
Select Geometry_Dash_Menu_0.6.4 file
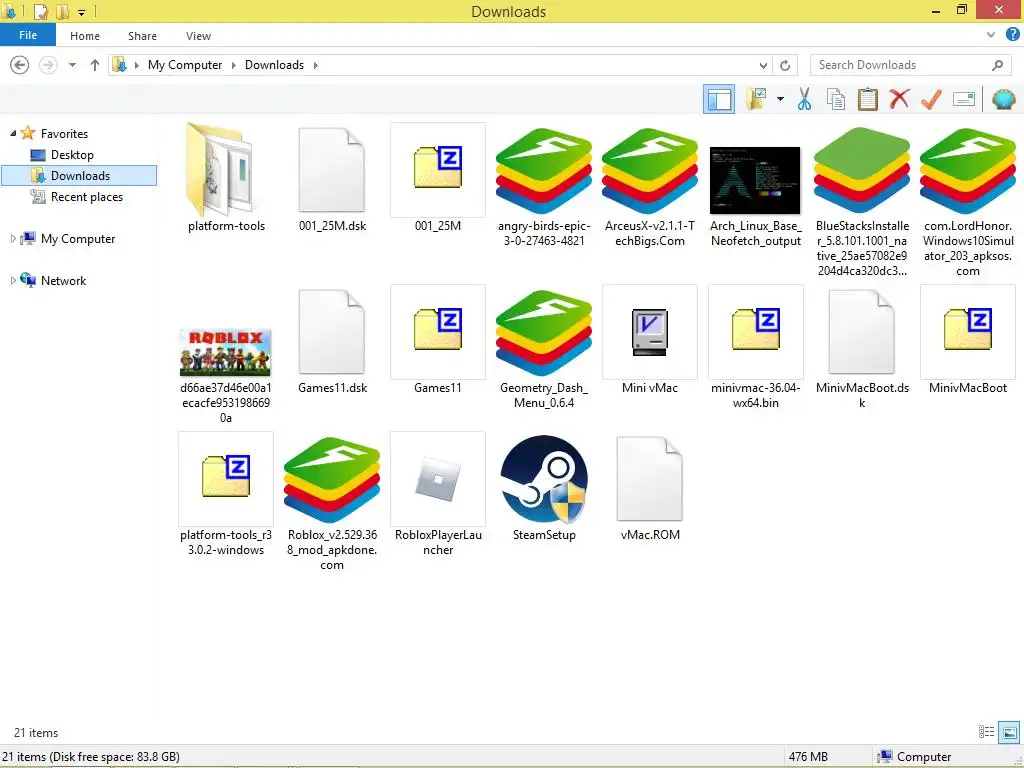click(543, 348)
